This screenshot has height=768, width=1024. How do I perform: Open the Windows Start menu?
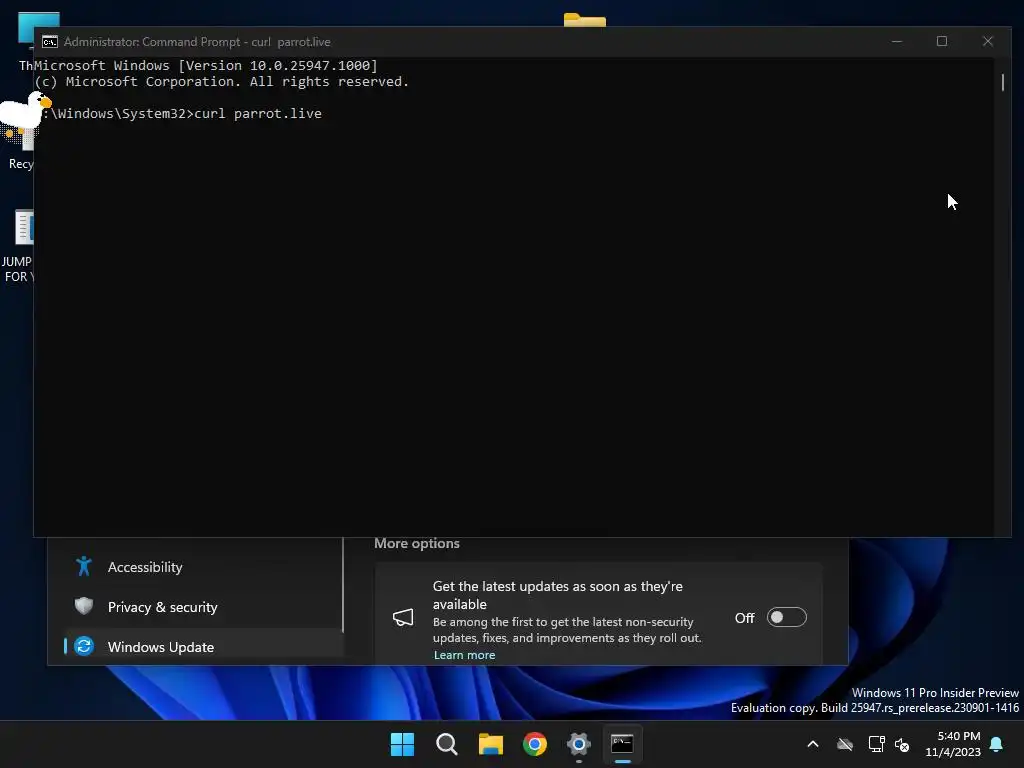click(402, 744)
